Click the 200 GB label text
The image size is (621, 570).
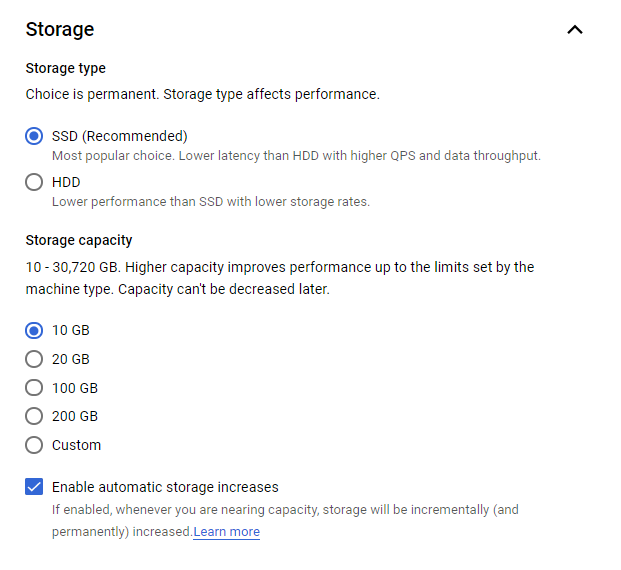74,416
